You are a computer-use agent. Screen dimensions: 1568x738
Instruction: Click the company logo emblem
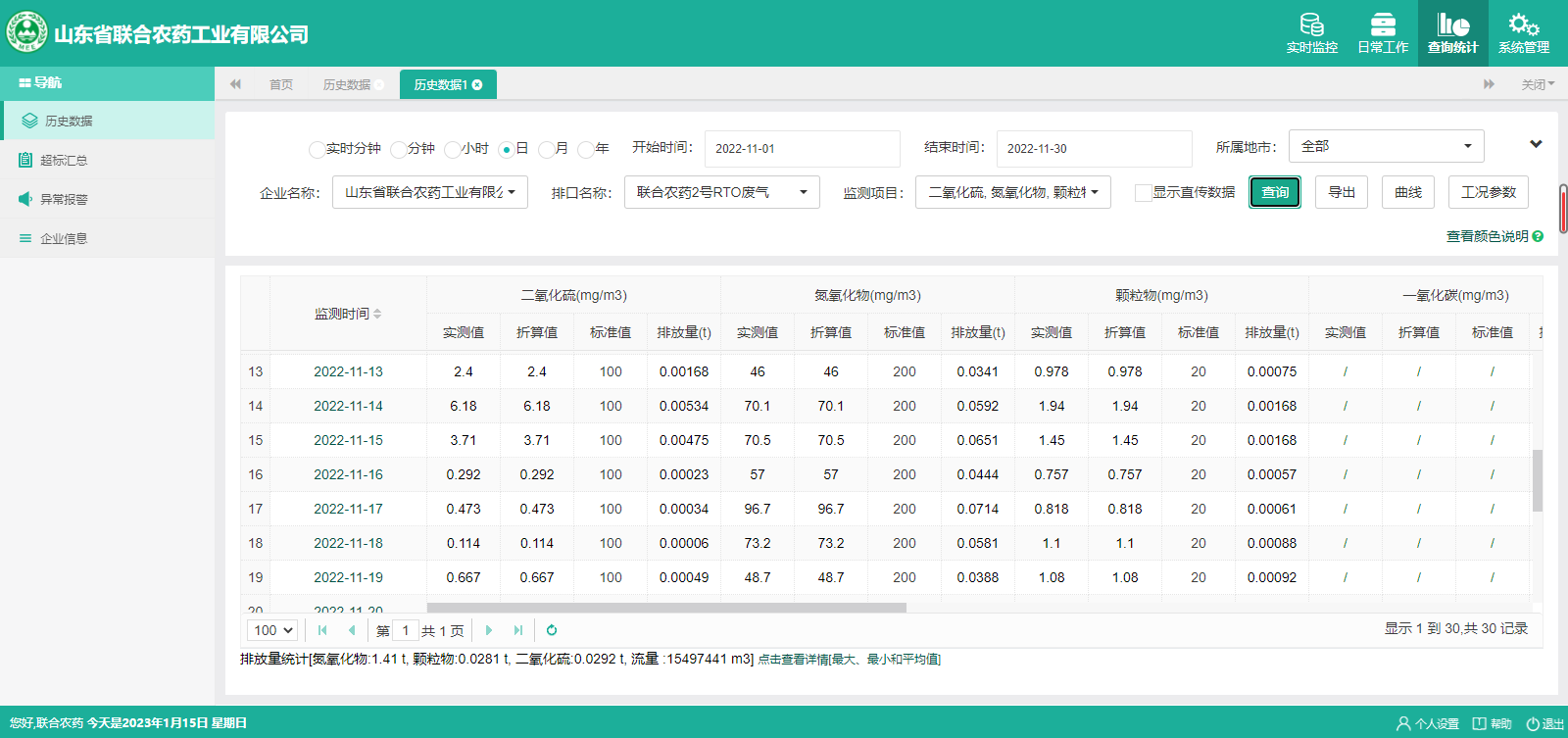(x=26, y=32)
